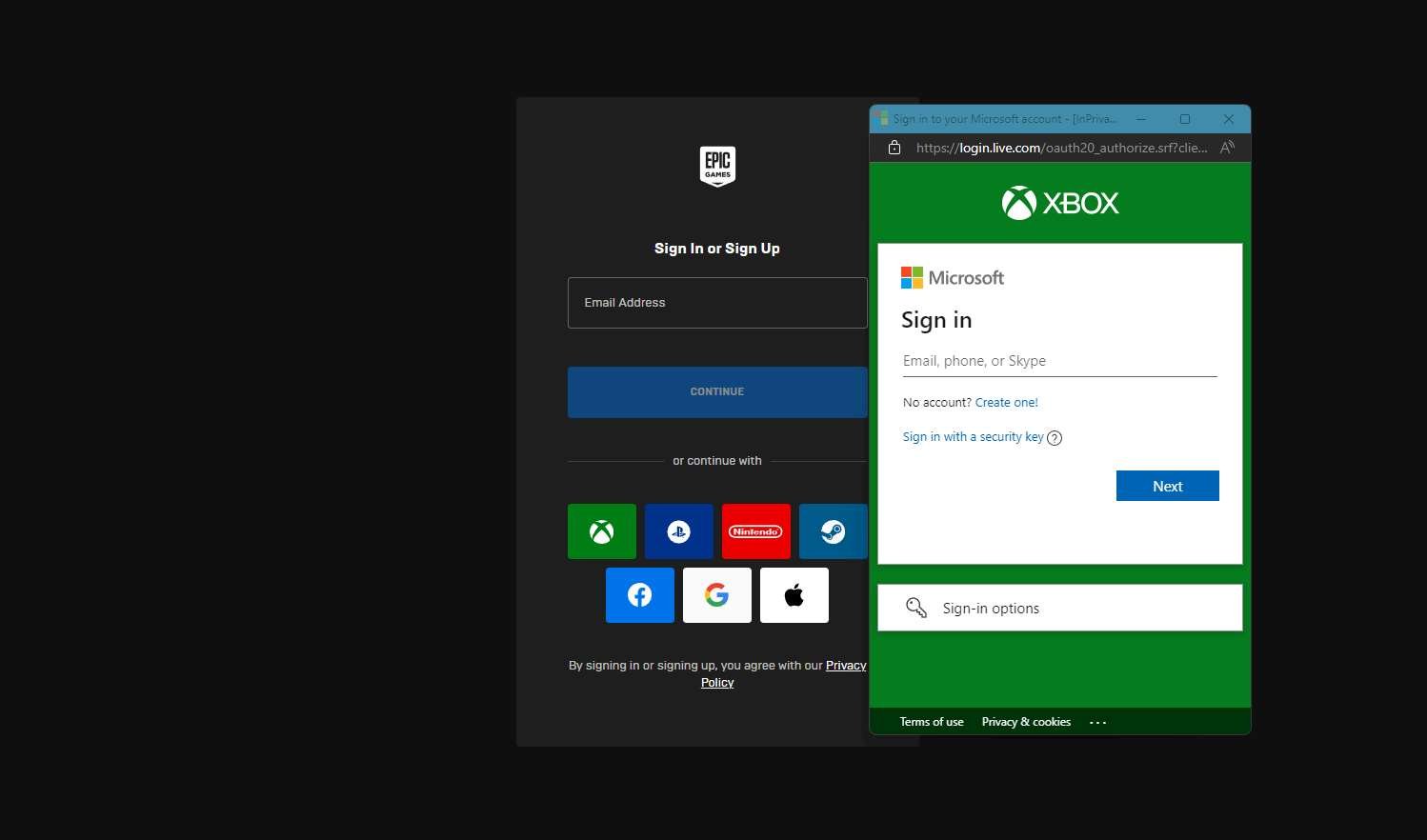Click the 'No account?' text

click(937, 403)
